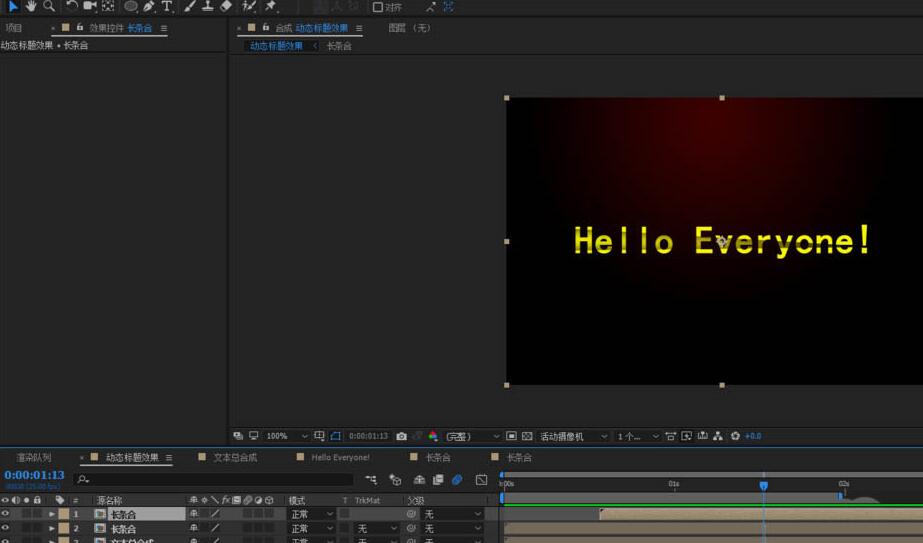
Task: Toggle mask and shape path visibility
Action: (336, 436)
